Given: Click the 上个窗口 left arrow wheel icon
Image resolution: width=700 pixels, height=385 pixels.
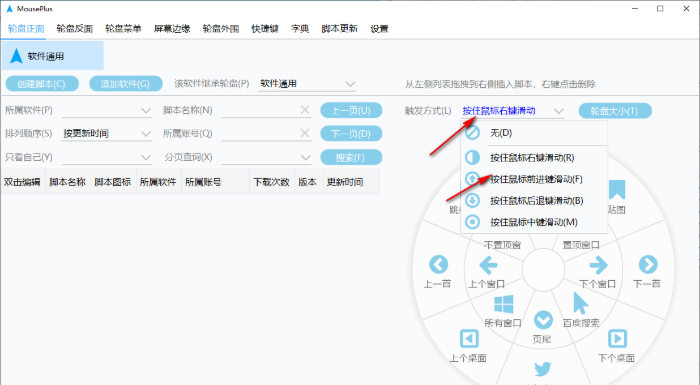Looking at the screenshot, I should pos(488,265).
